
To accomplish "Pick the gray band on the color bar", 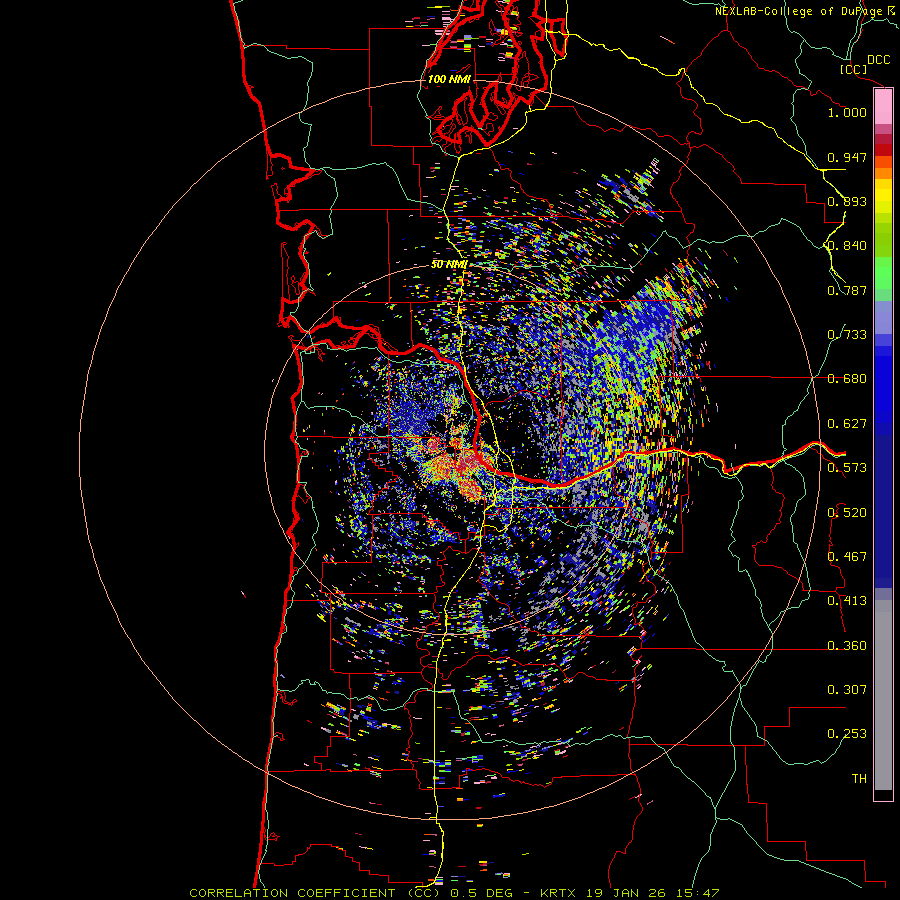I will coord(883,695).
